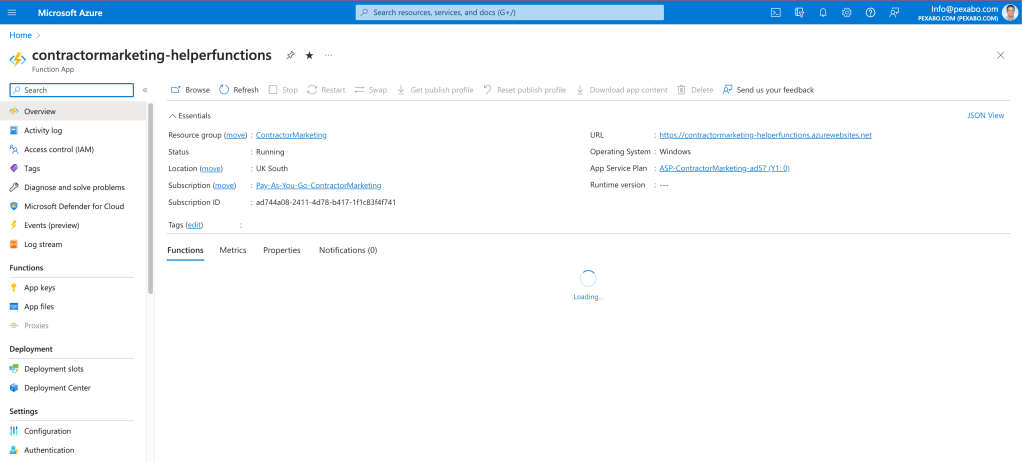Viewport: 1022px width, 462px height.
Task: Click the Swap command
Action: point(371,90)
